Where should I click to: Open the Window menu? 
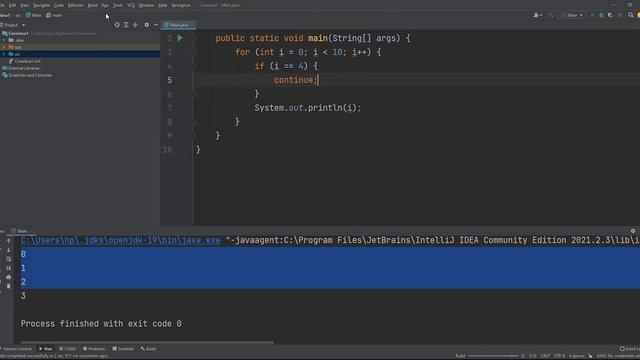146,5
